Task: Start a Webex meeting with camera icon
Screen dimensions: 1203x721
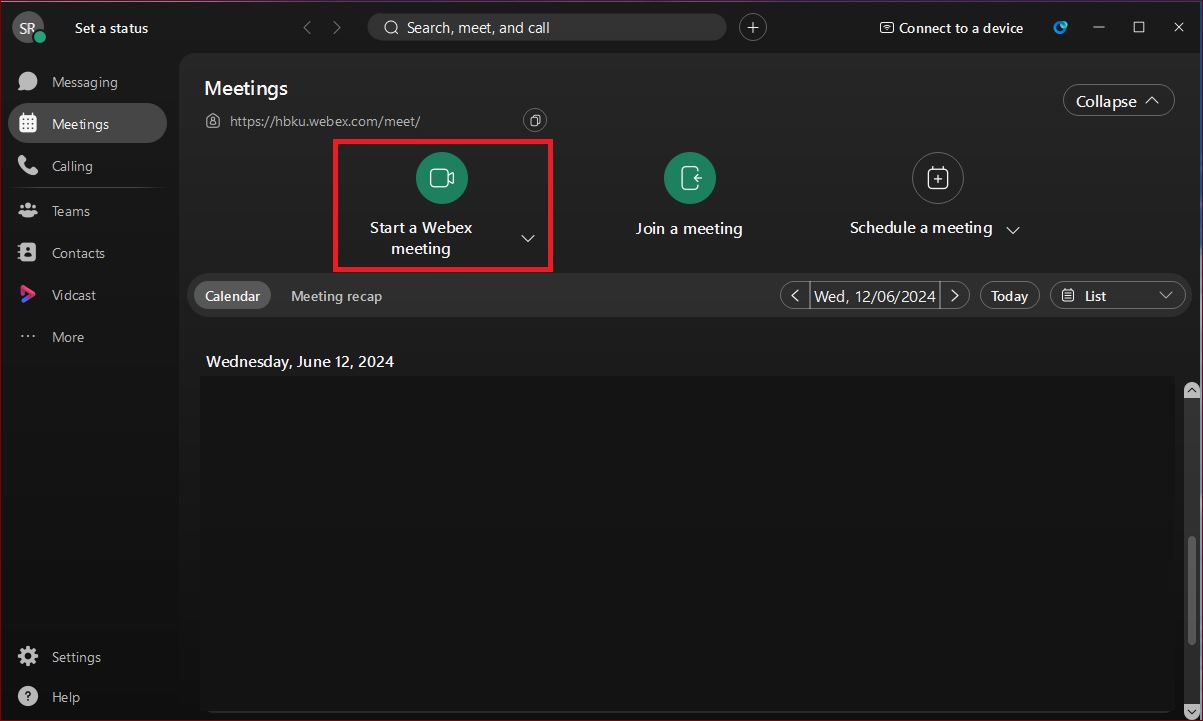Action: (x=442, y=178)
